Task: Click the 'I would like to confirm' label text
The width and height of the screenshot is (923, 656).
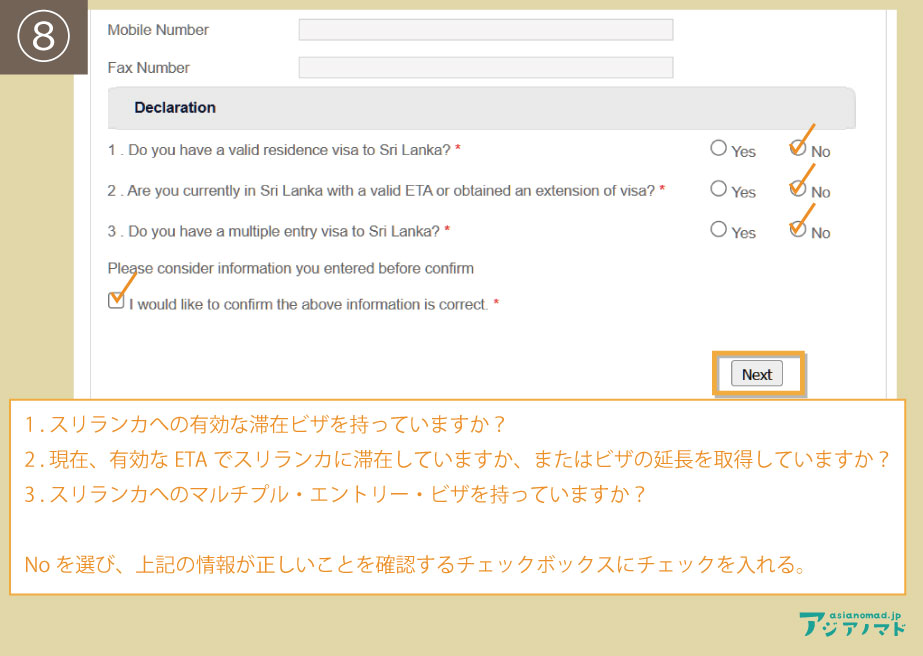Action: pos(308,305)
